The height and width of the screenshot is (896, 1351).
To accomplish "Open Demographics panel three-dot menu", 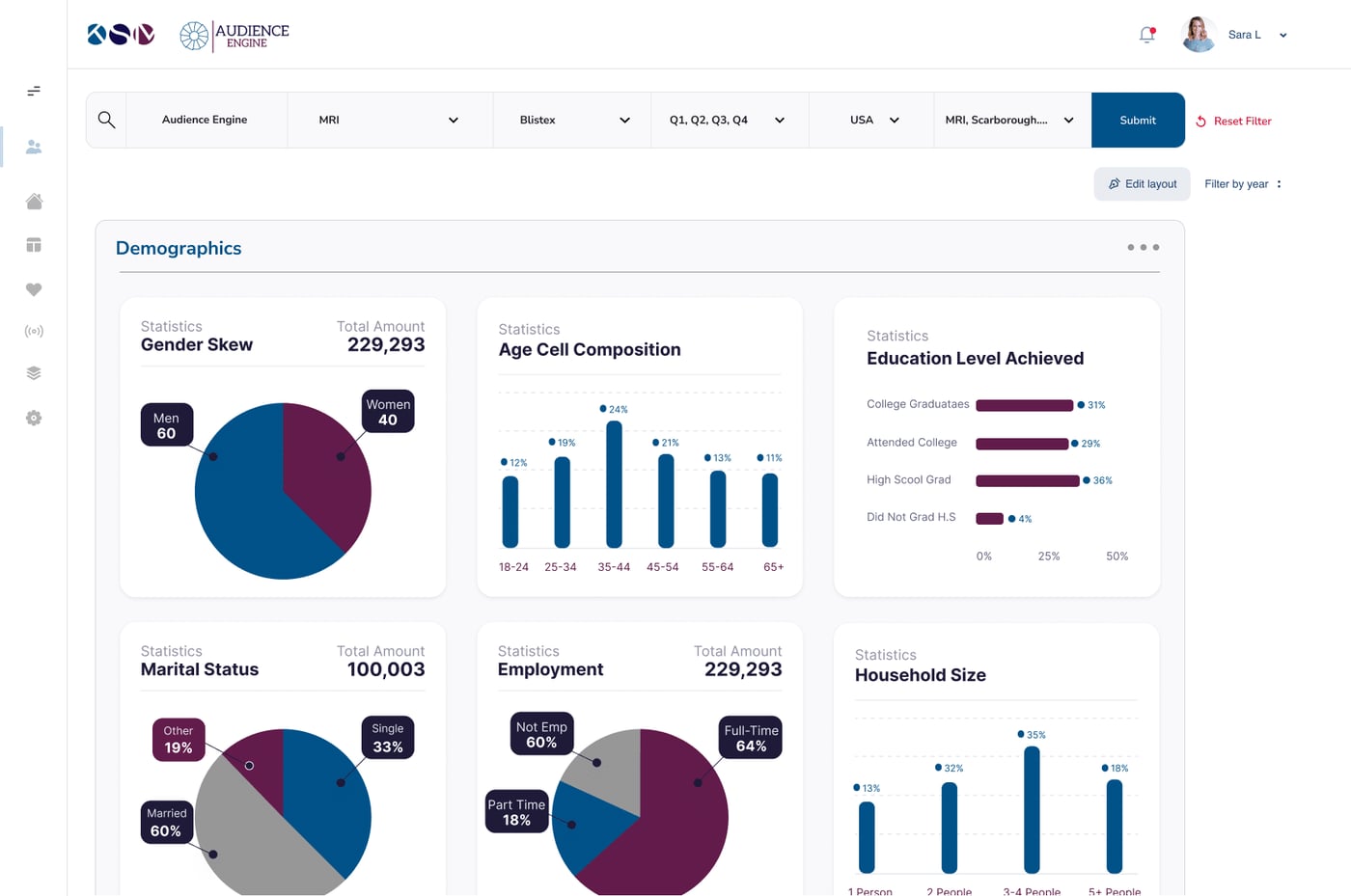I will [1144, 248].
